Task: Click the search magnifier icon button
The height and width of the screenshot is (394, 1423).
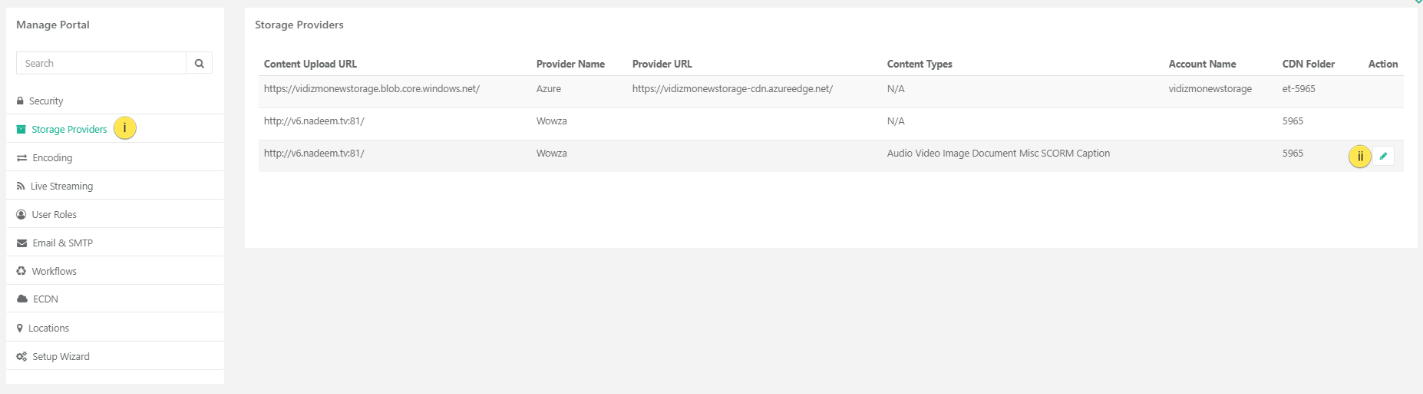Action: click(199, 63)
